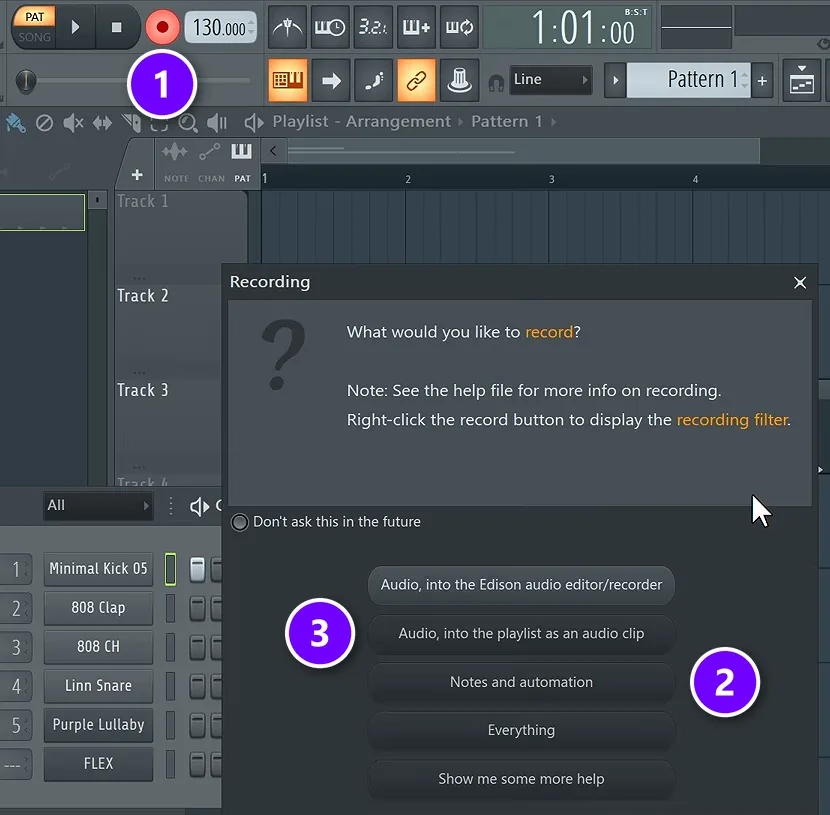
Task: Collapse playlist picker arrow
Action: pyautogui.click(x=273, y=151)
